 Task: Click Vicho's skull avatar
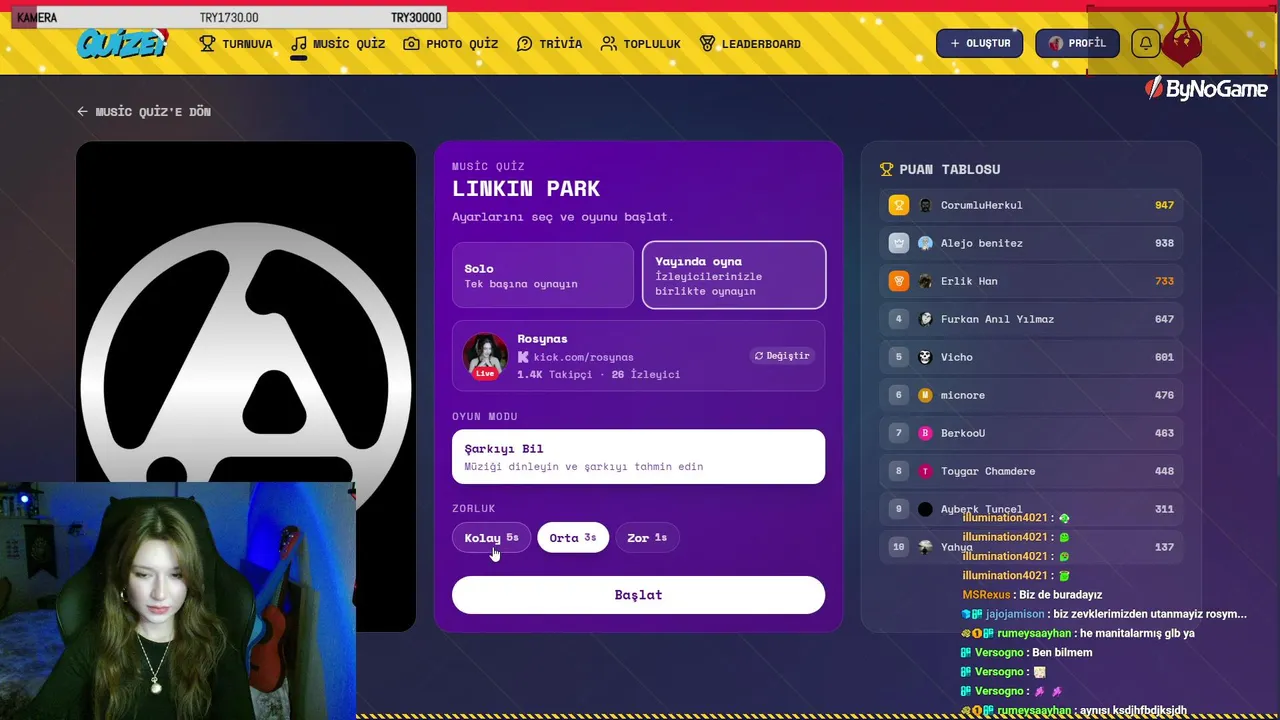925,357
